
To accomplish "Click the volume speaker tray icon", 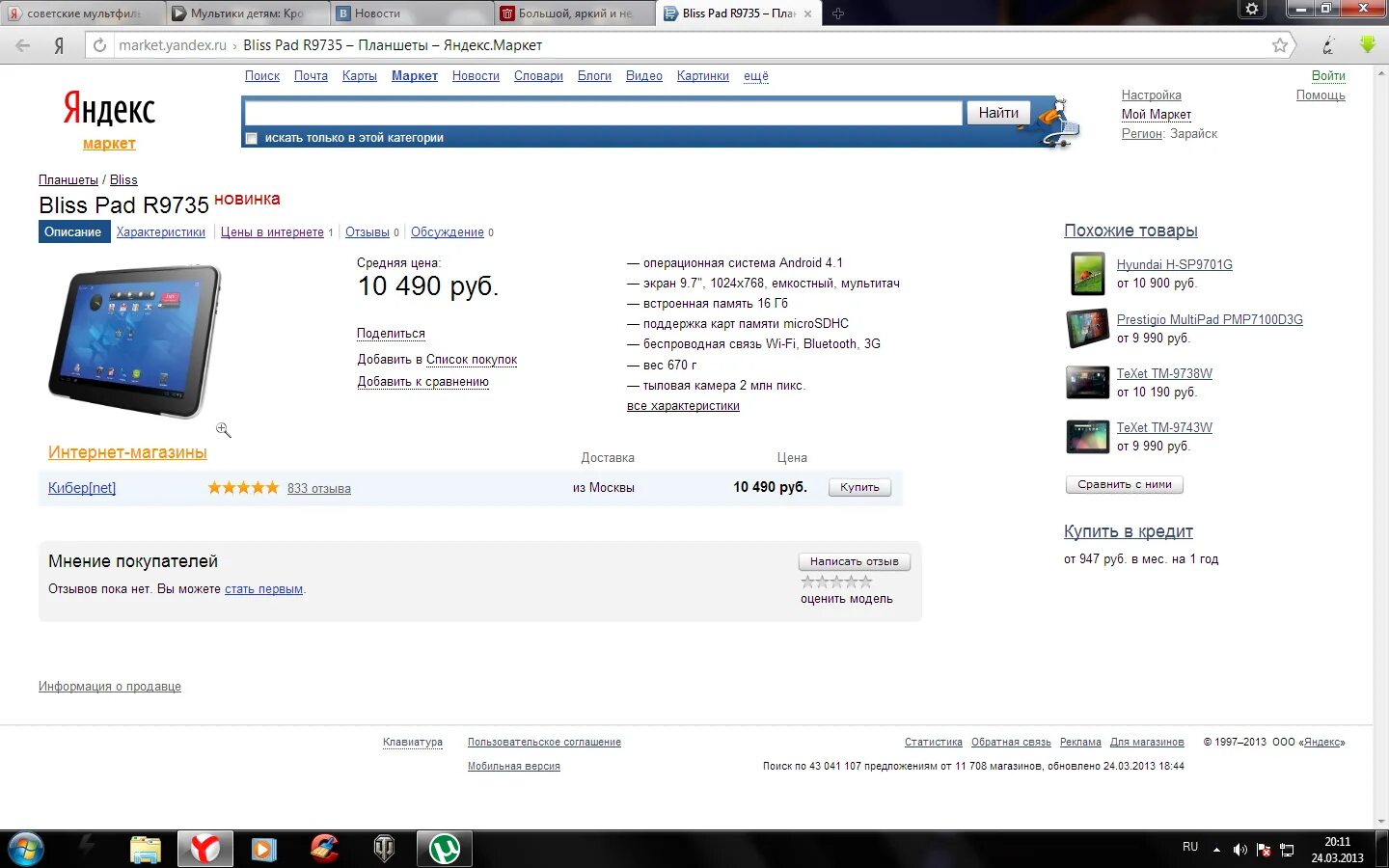I will click(1239, 850).
